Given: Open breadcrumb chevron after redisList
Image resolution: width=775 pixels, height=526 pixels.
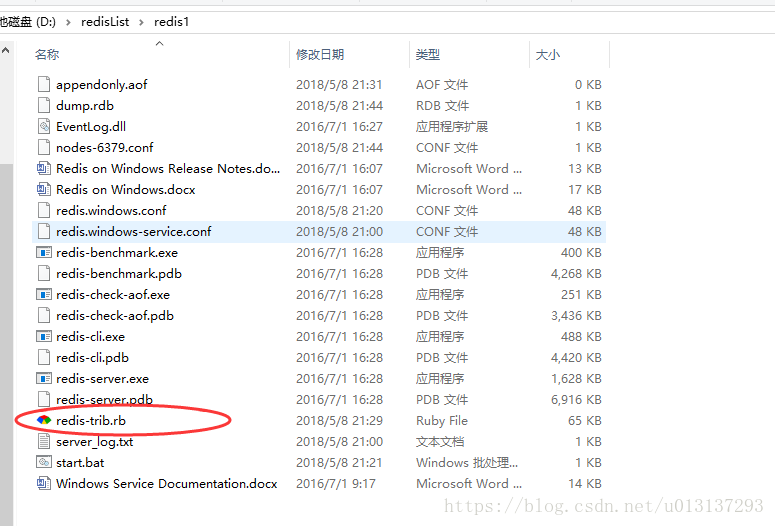Looking at the screenshot, I should click(x=141, y=22).
